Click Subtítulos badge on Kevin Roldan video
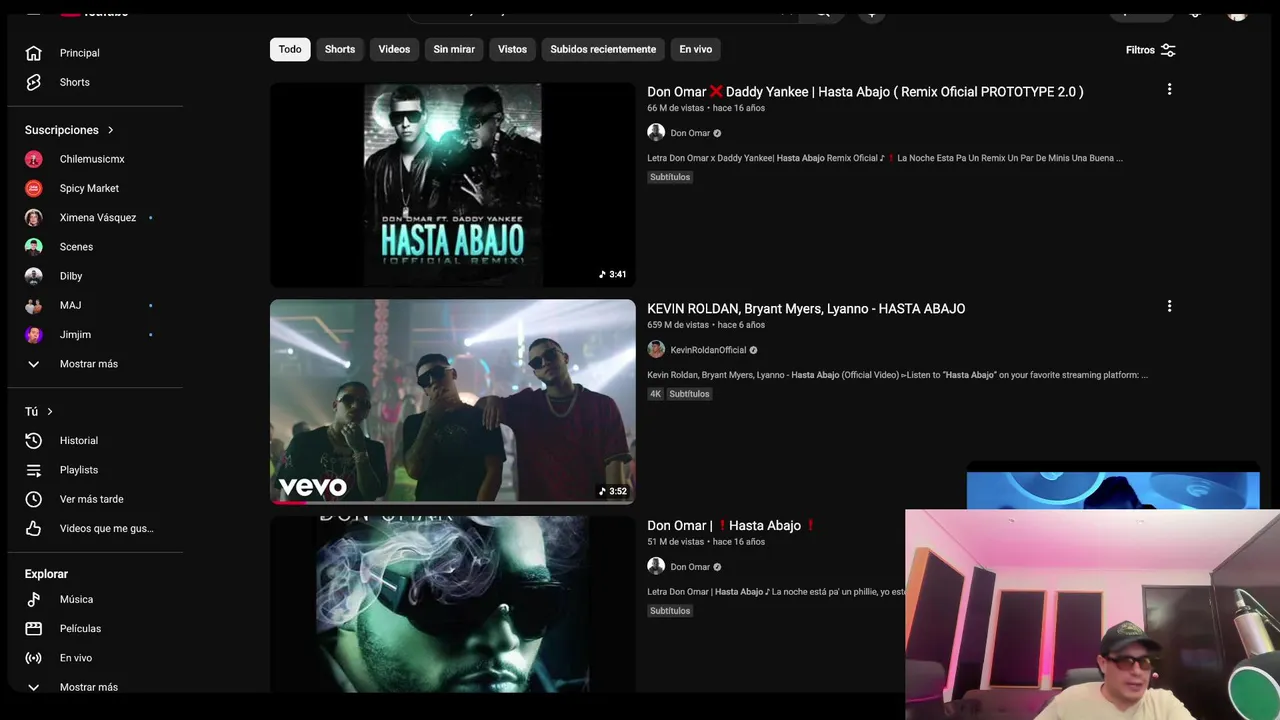 (x=689, y=394)
